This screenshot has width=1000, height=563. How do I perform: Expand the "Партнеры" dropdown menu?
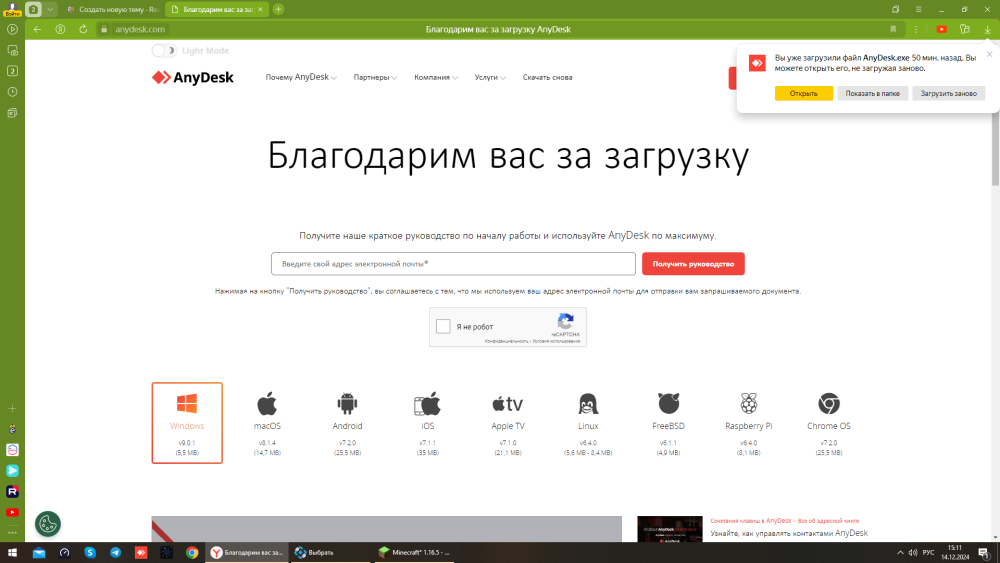pos(375,77)
